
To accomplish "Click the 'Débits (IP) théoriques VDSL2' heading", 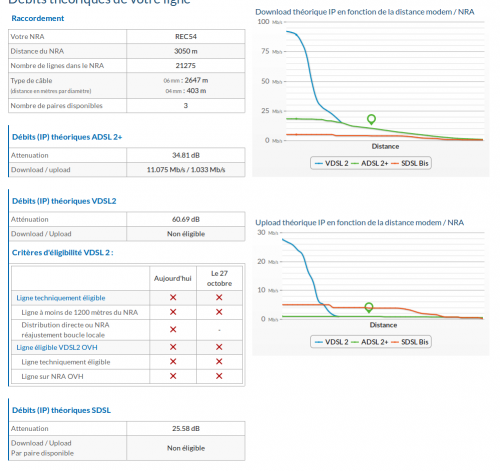I will (64, 201).
